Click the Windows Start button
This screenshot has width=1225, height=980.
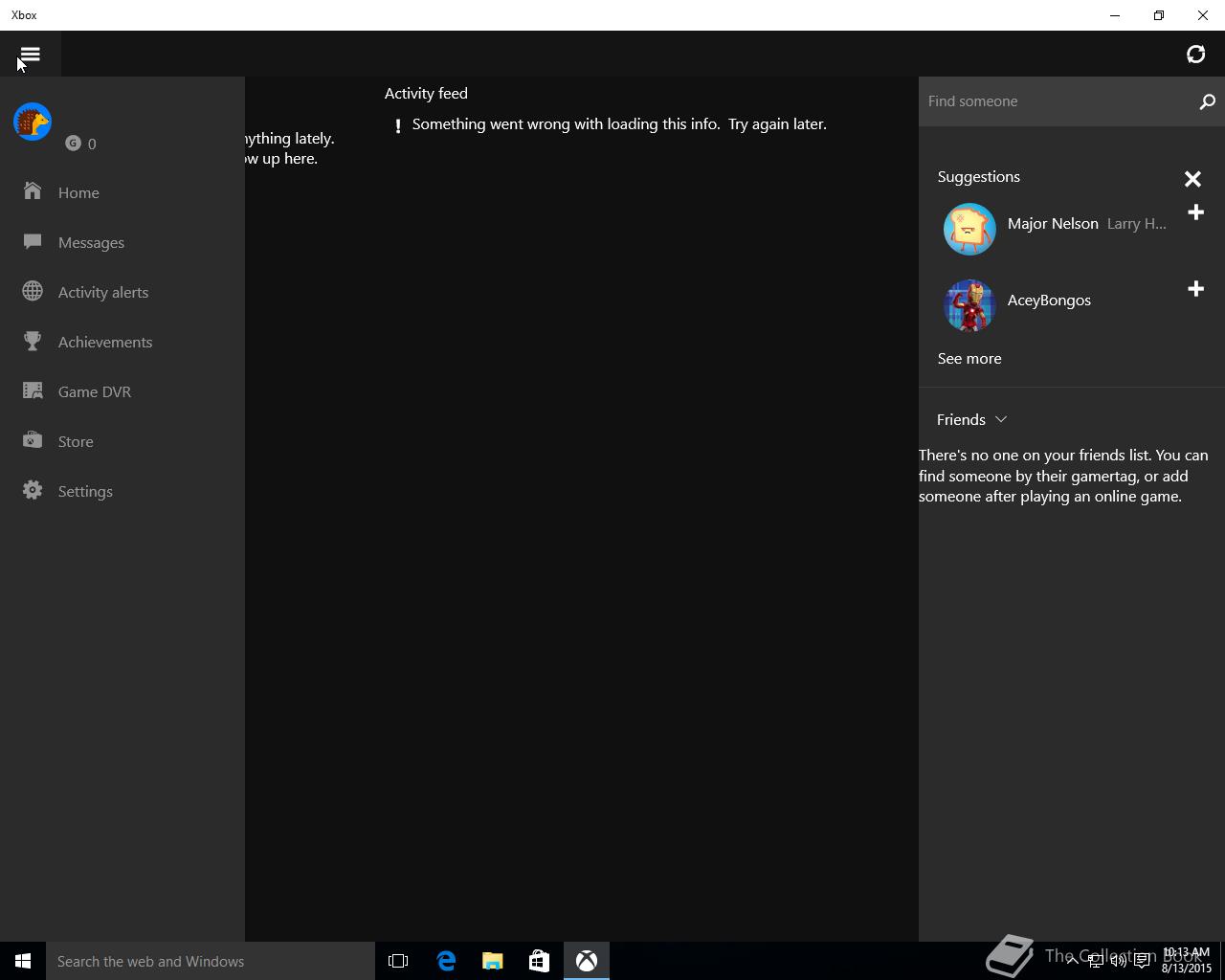click(x=23, y=961)
